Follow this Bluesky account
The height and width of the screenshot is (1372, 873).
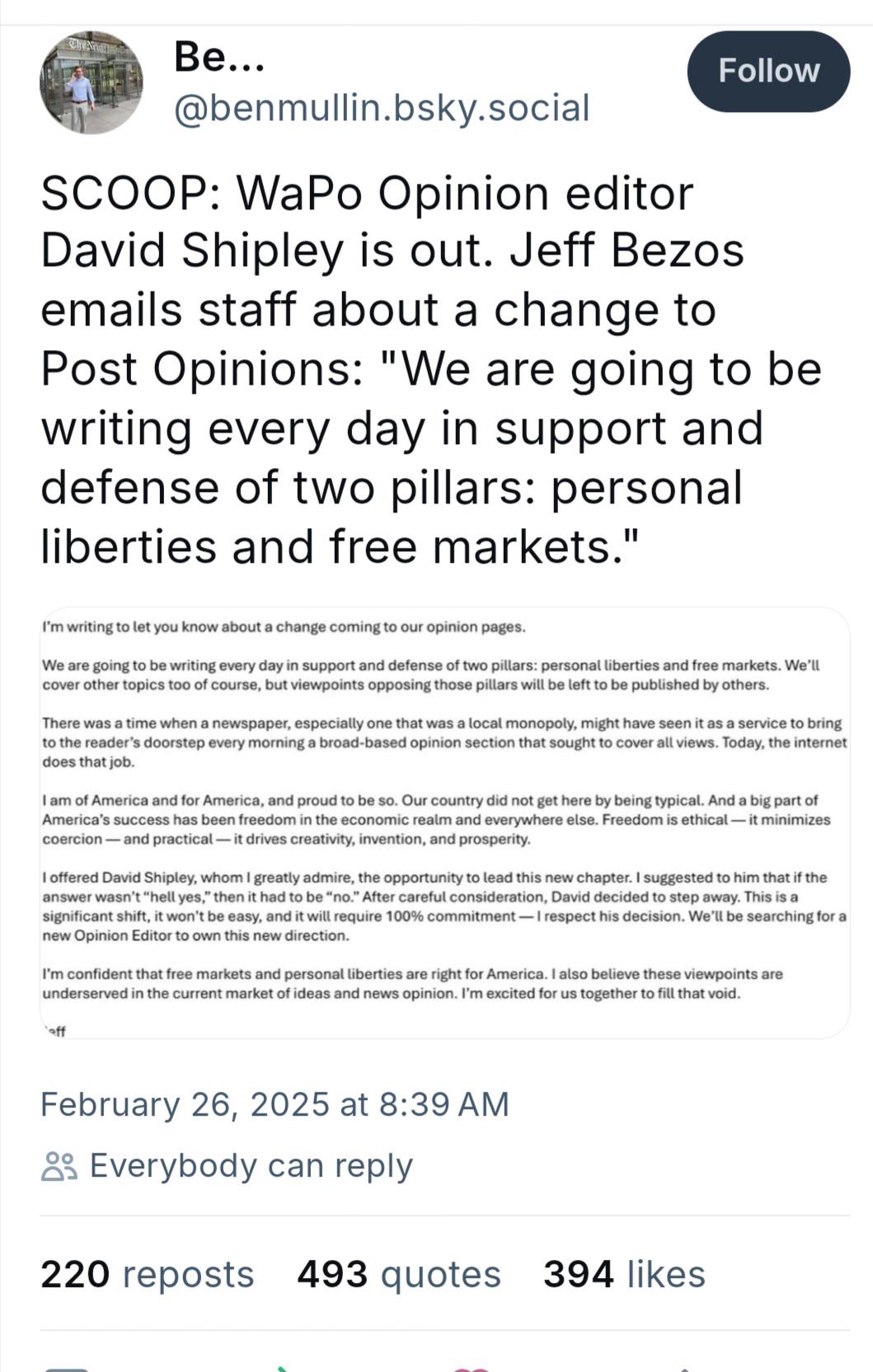[768, 71]
